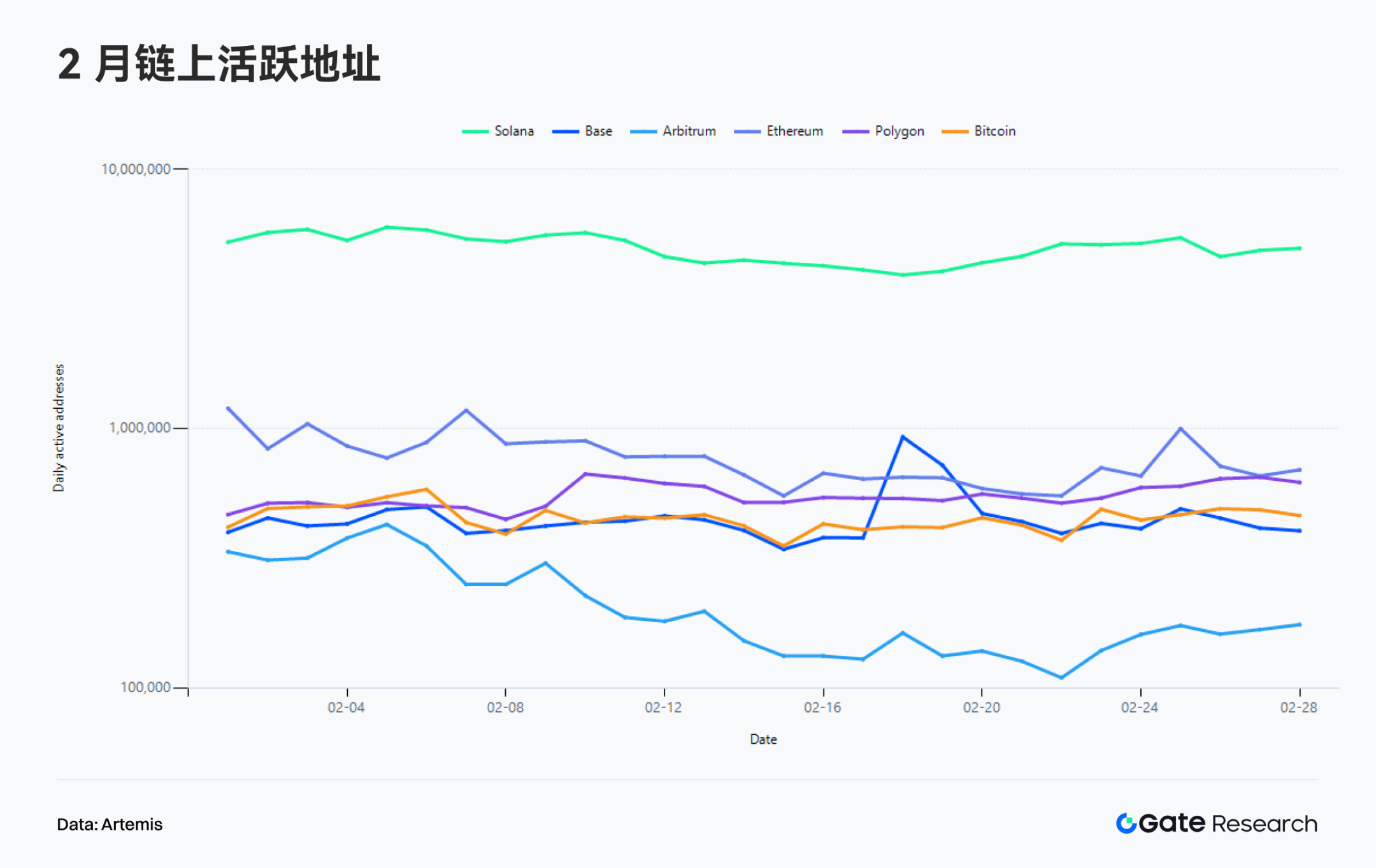
Task: Click the 02-16 date axis tick
Action: tap(822, 708)
